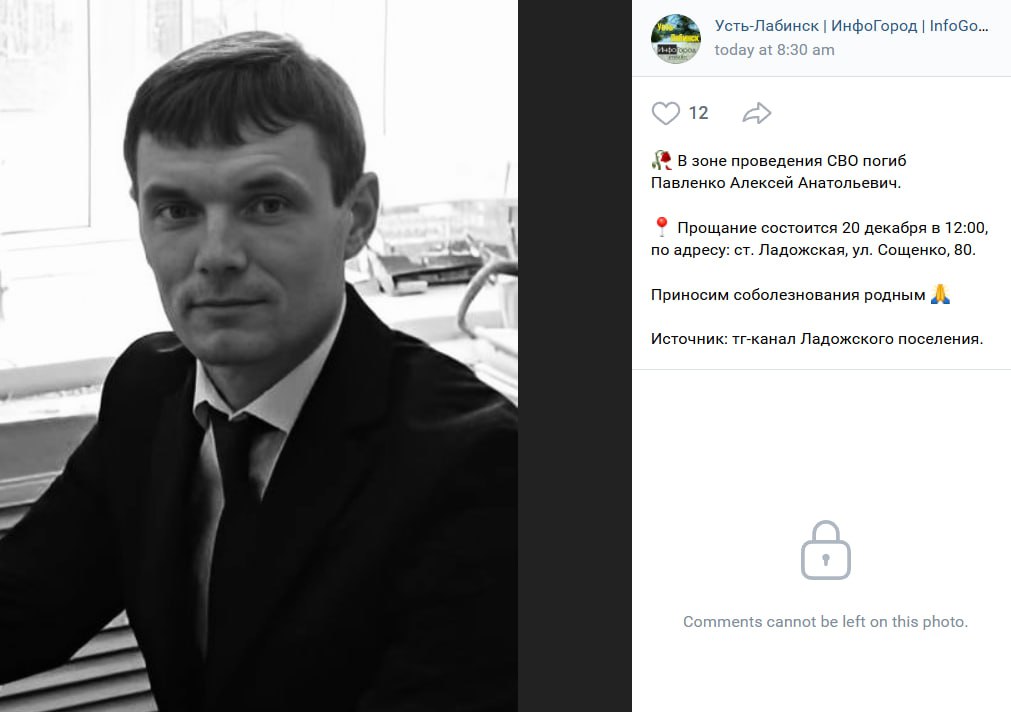Image resolution: width=1011 pixels, height=712 pixels.
Task: Like the post with the heart icon
Action: pos(665,114)
